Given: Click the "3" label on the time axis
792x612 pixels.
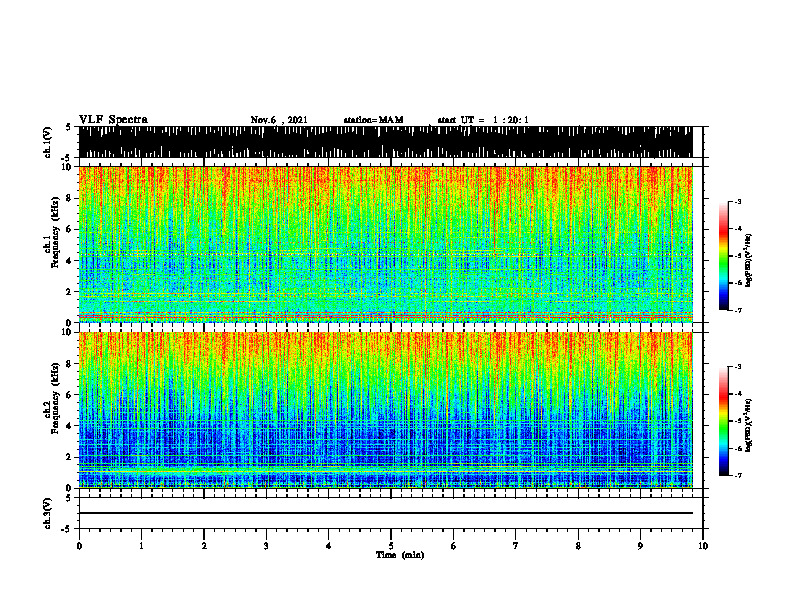Looking at the screenshot, I should (x=266, y=546).
